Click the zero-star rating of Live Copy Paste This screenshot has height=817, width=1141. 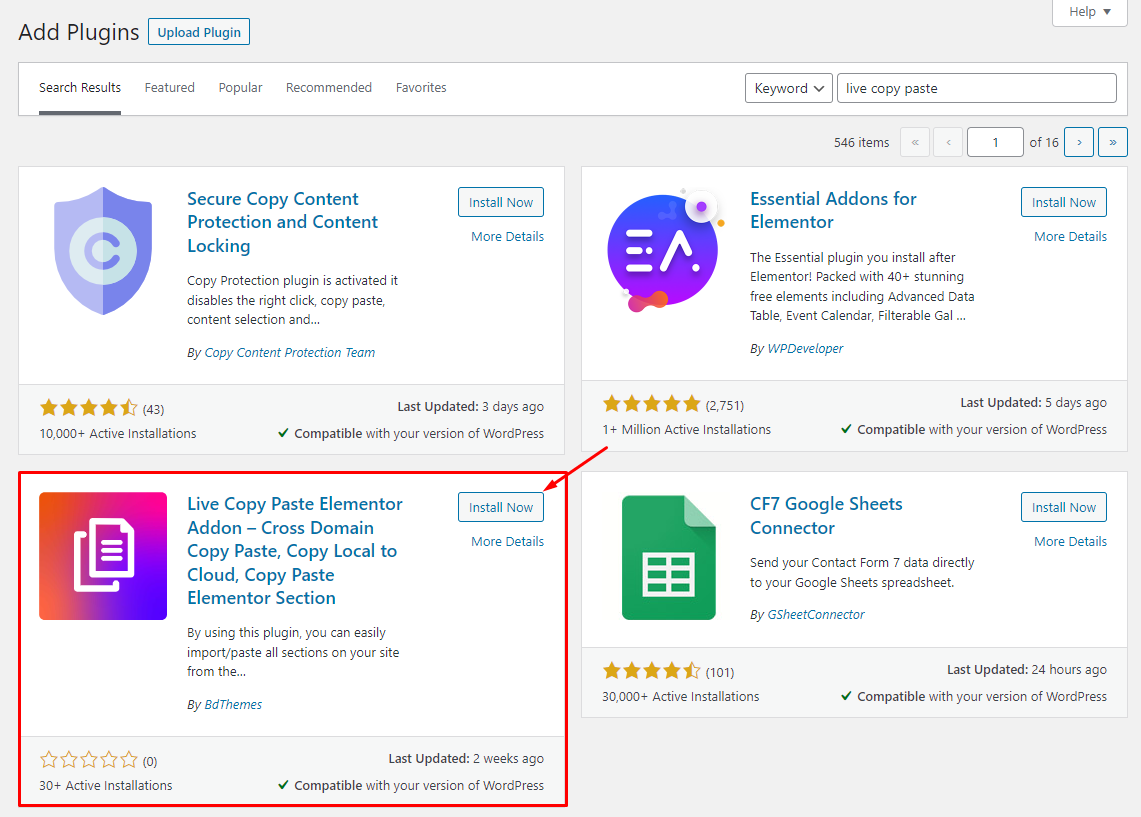point(89,759)
